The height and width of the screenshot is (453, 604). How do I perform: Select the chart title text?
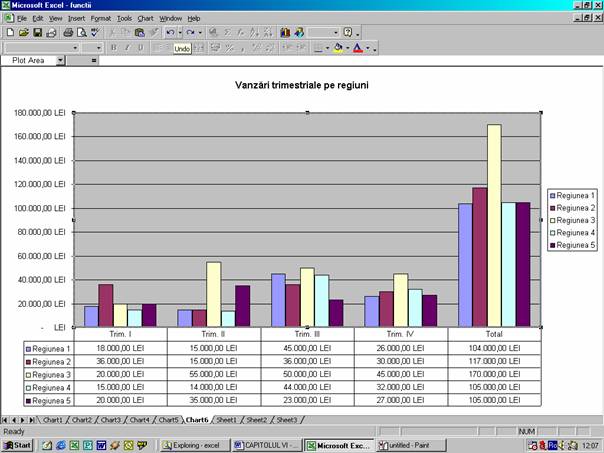coord(301,86)
